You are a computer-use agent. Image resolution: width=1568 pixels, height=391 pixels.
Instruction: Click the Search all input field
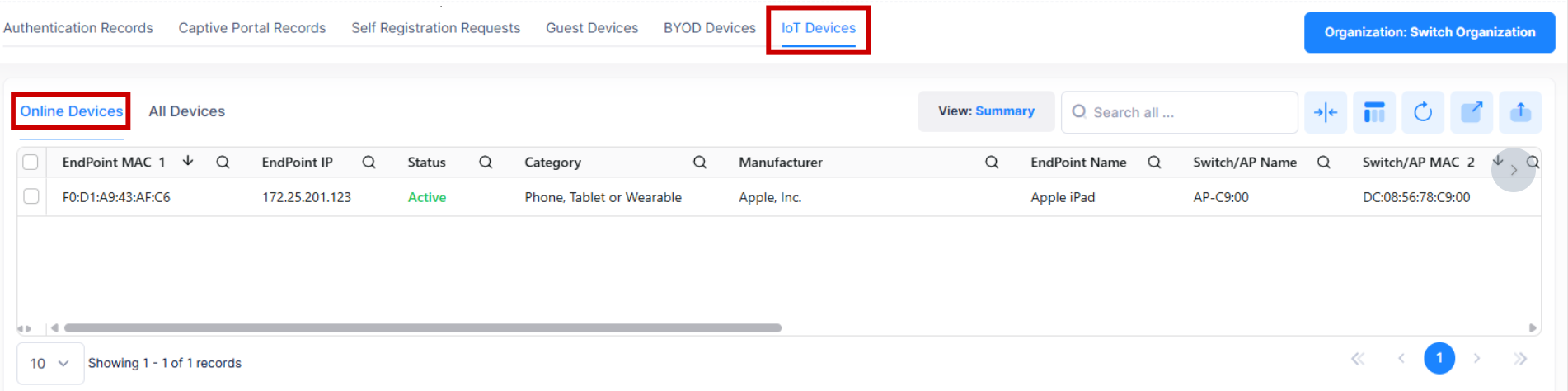[x=1187, y=112]
